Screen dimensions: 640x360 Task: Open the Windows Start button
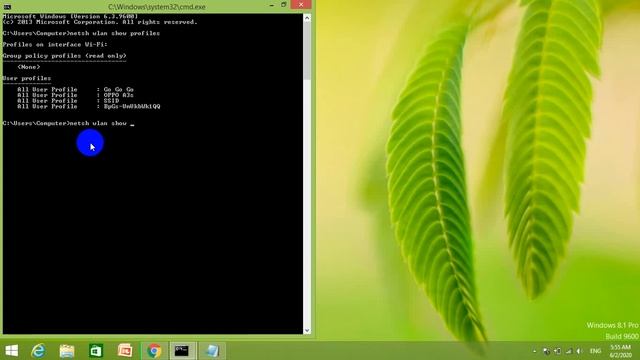pos(11,351)
